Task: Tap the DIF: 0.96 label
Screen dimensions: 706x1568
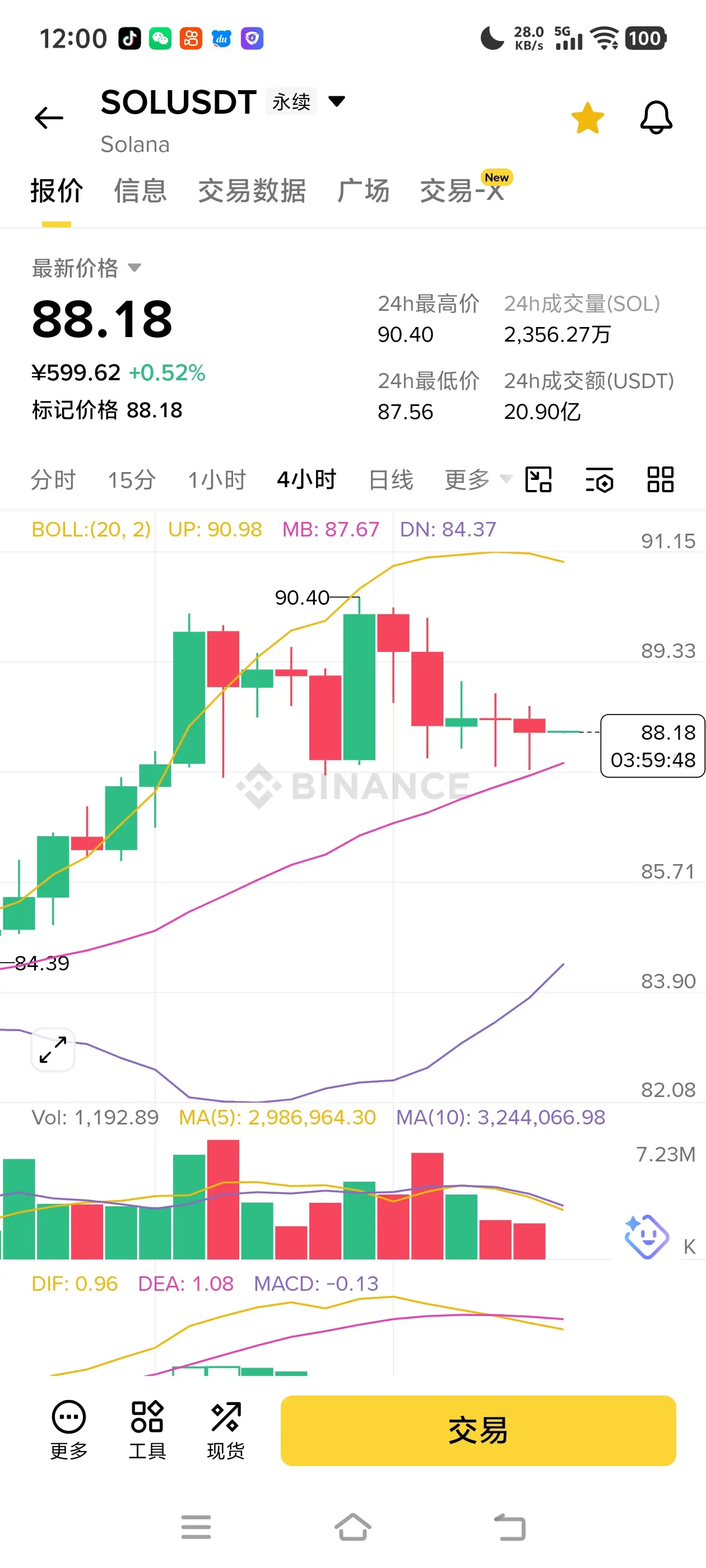Action: click(75, 1284)
